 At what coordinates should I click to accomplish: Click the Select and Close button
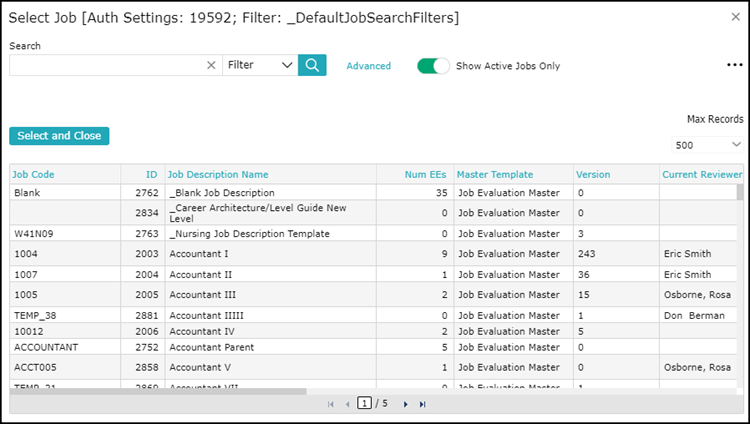pos(59,136)
